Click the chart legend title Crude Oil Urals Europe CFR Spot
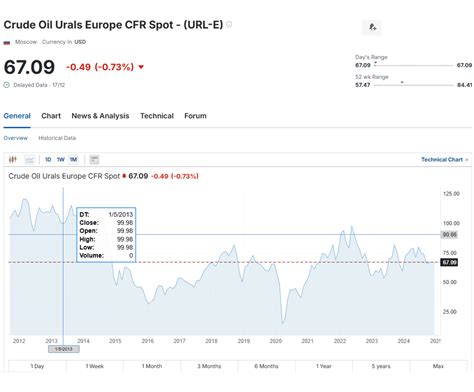Screen dimensions: 474x392 click(x=64, y=176)
